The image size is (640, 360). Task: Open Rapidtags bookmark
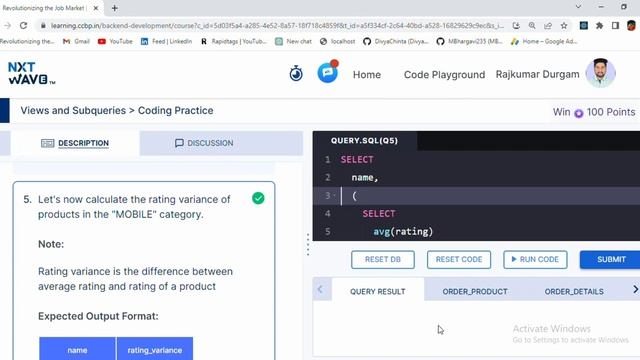pyautogui.click(x=233, y=41)
